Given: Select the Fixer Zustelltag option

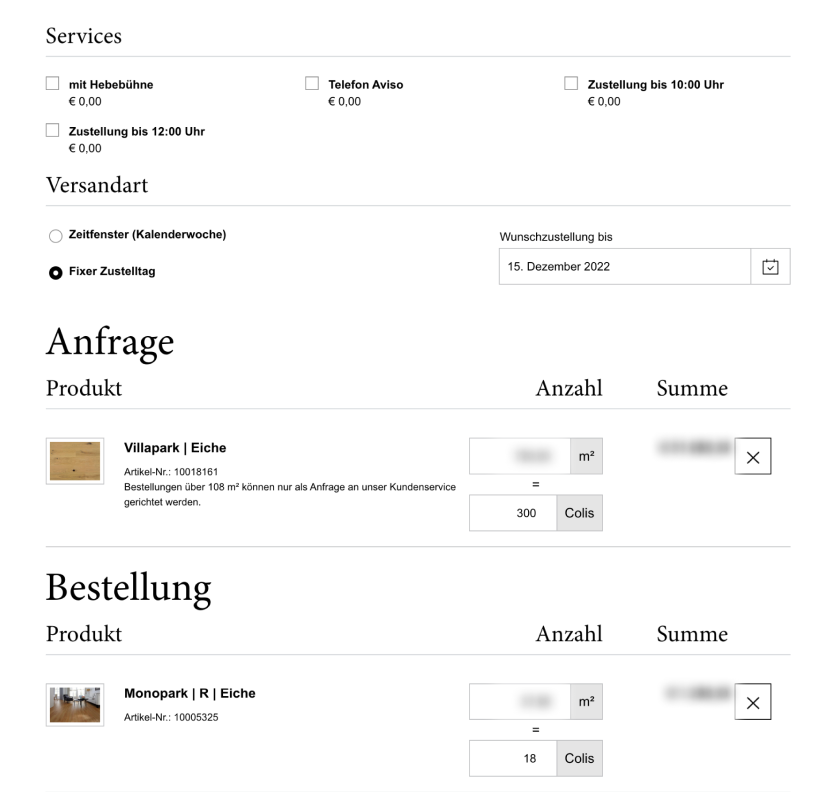Looking at the screenshot, I should [56, 270].
